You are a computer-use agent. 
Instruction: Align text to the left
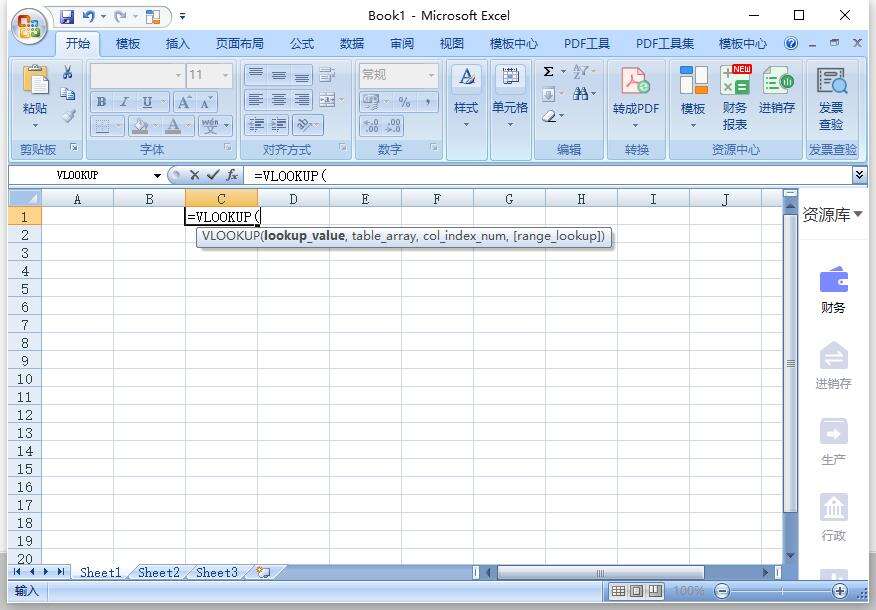256,100
